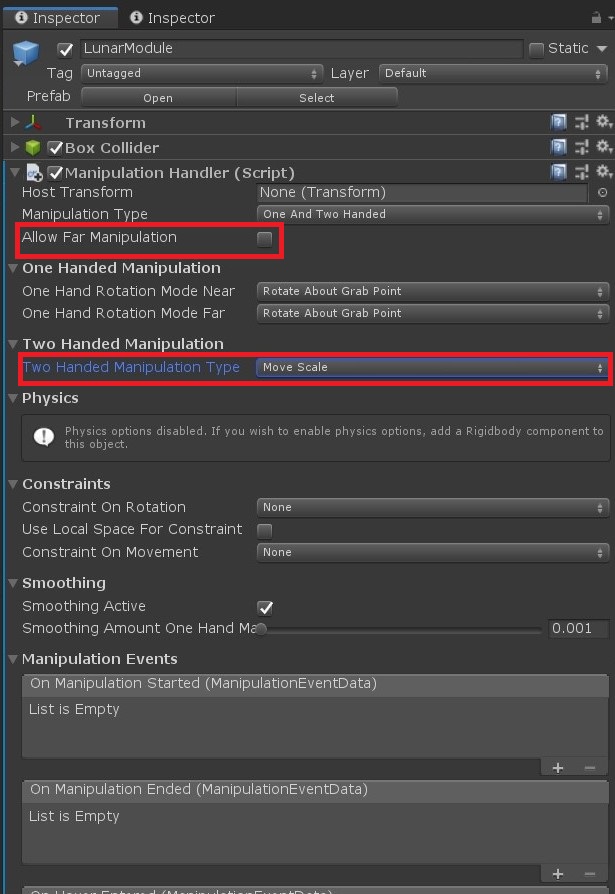Open Box Collider gear settings menu

pyautogui.click(x=604, y=147)
